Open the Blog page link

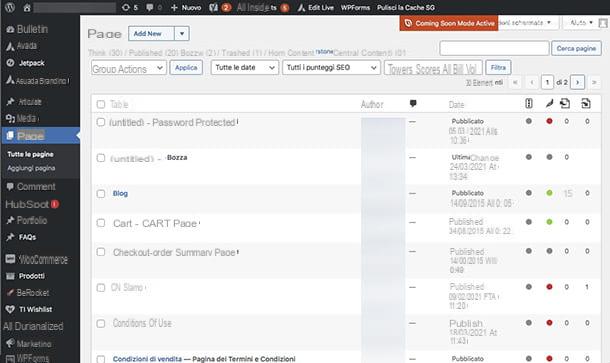[120, 193]
